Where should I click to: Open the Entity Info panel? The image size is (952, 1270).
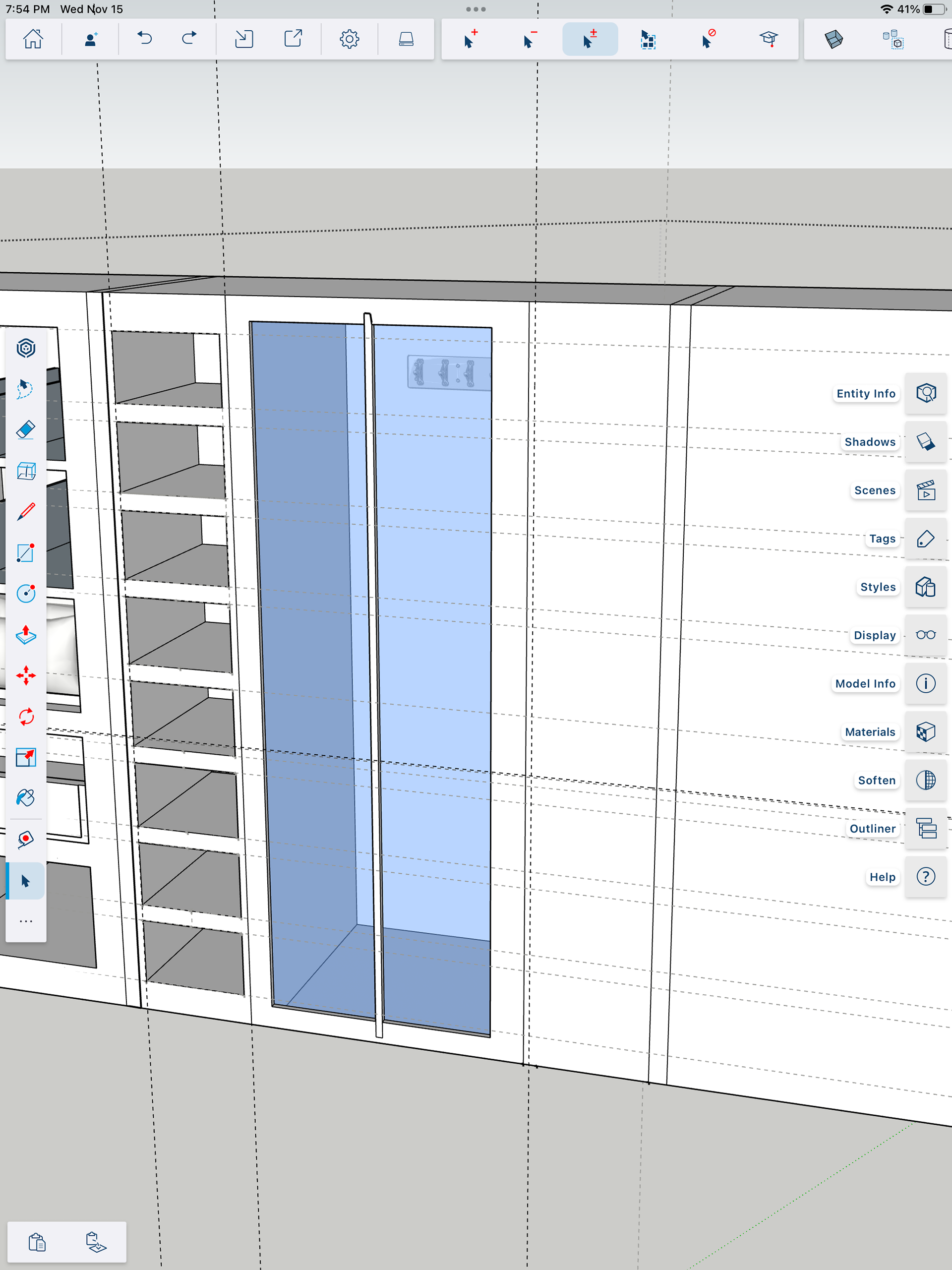[x=925, y=393]
